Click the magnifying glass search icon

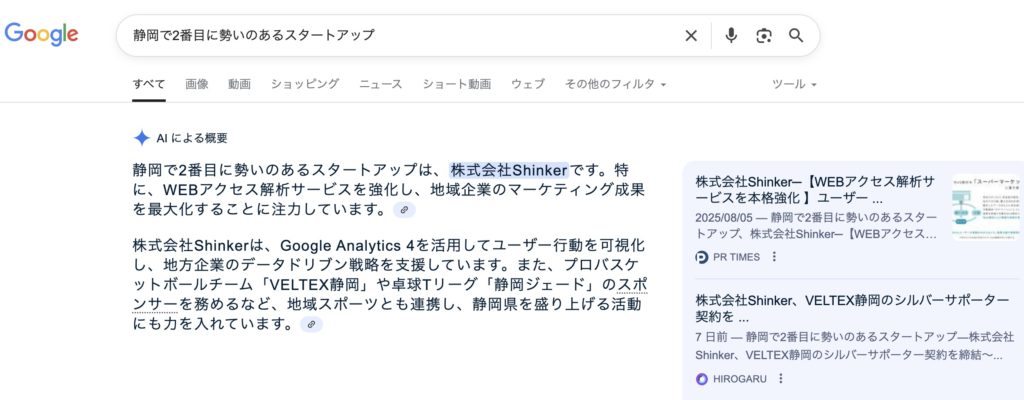796,36
